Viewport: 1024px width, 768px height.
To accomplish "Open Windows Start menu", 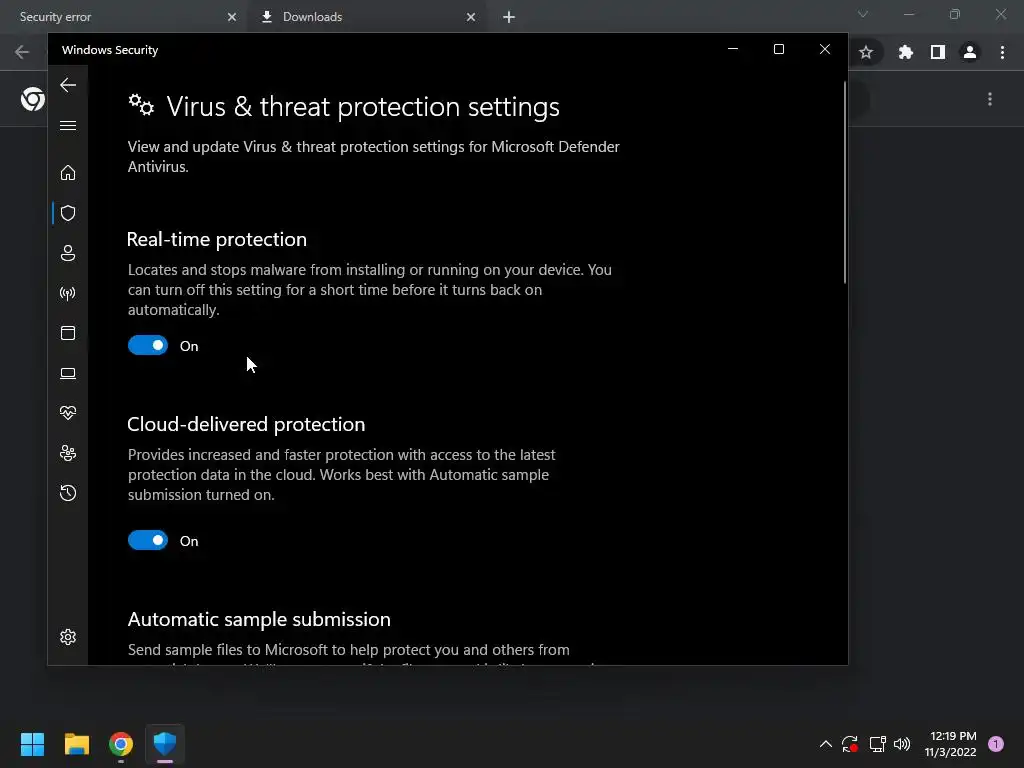I will click(x=32, y=744).
